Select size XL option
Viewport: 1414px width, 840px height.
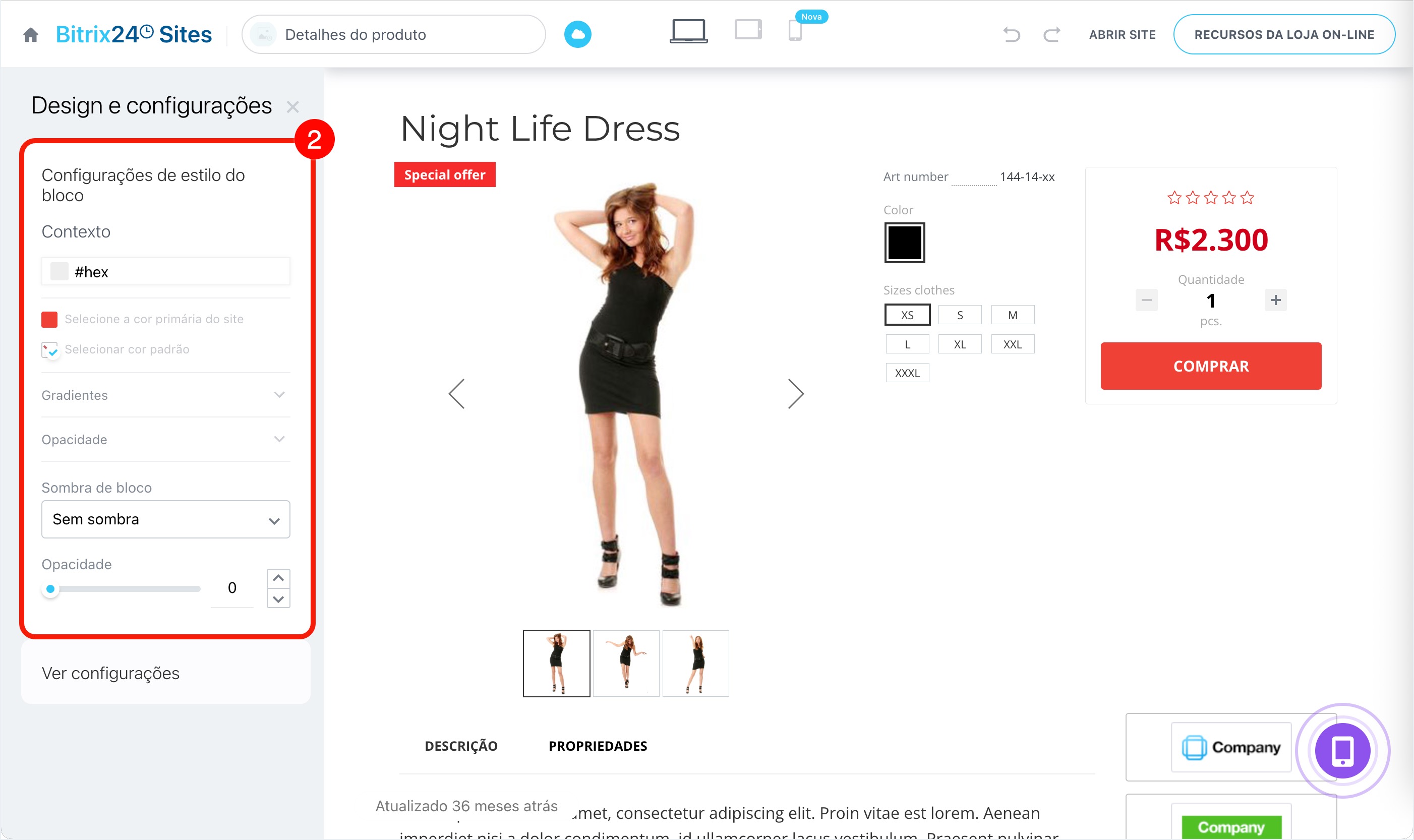[960, 344]
